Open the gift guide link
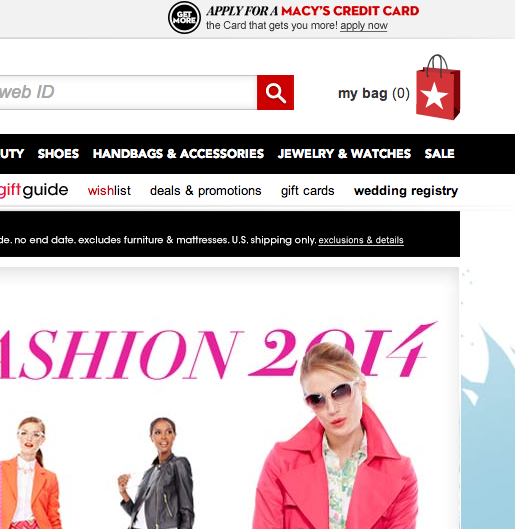Viewport: 515px width, 529px height. pyautogui.click(x=34, y=190)
